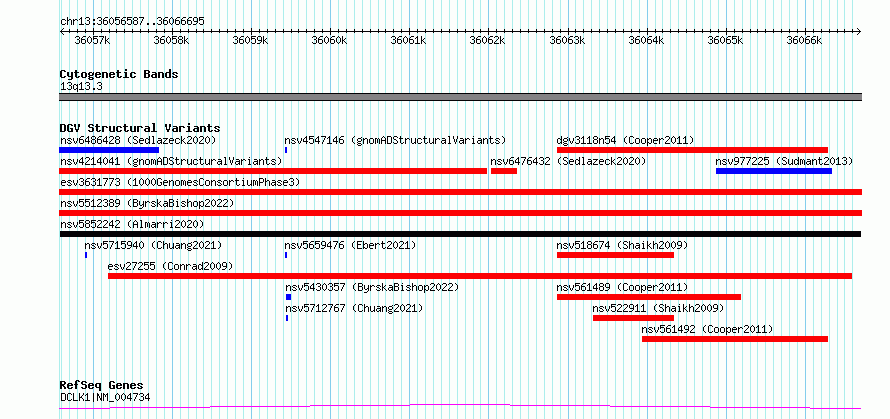Click the 36060k ruler tick label
The height and width of the screenshot is (419, 890).
(330, 41)
